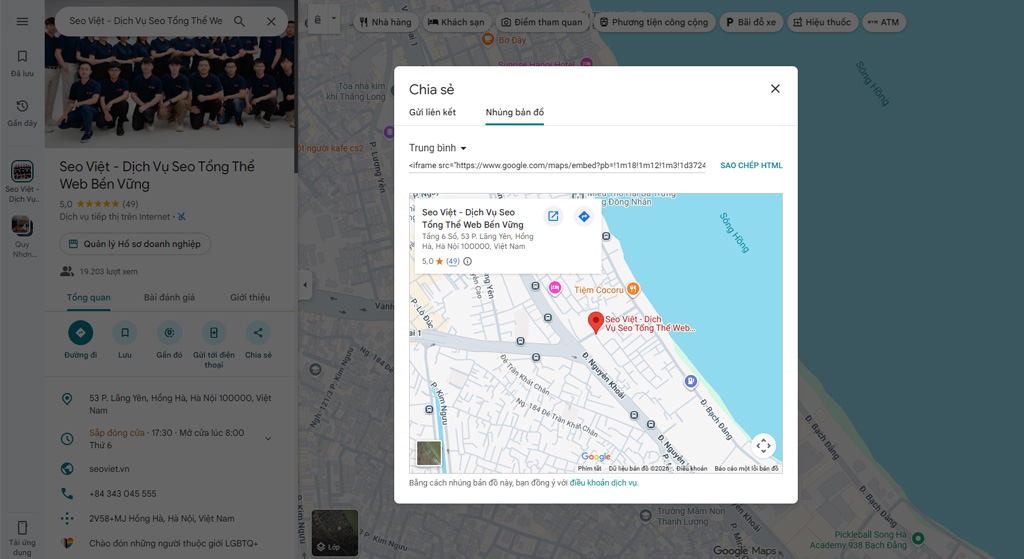1024x559 pixels.
Task: Click the pink hotel marker on embed map
Action: tap(554, 288)
